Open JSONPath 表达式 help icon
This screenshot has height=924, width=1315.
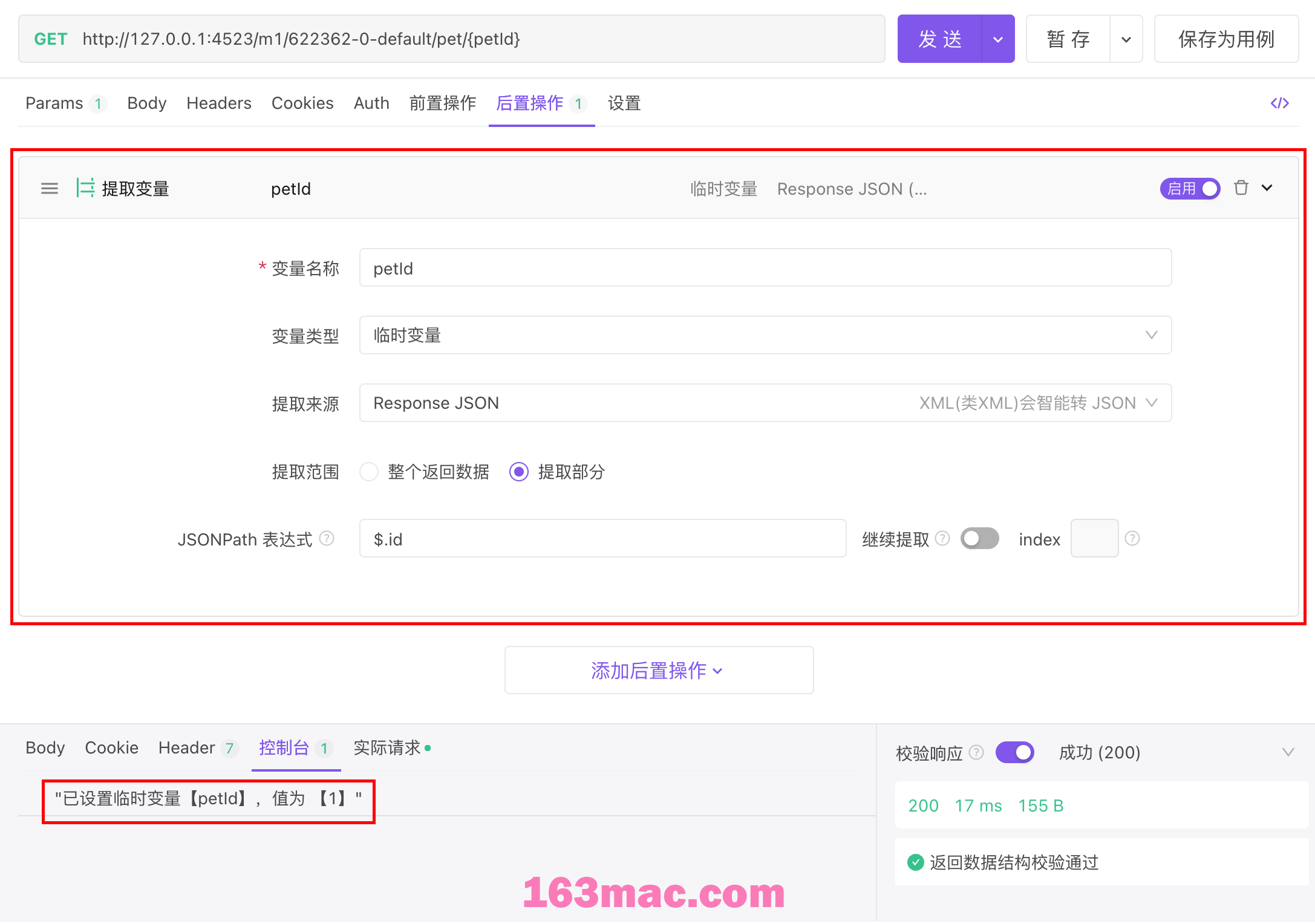tap(327, 538)
